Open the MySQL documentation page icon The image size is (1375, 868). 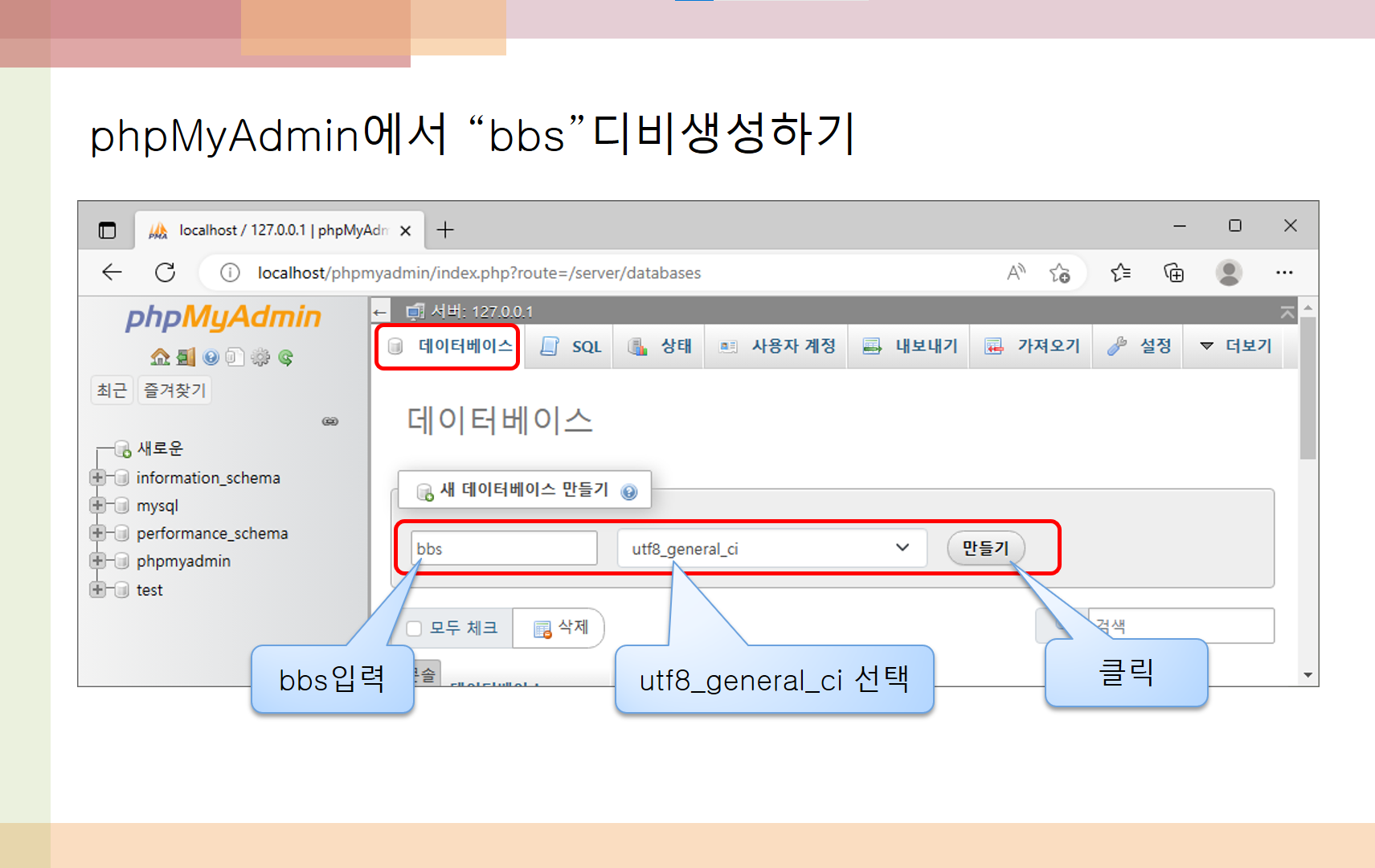(235, 357)
